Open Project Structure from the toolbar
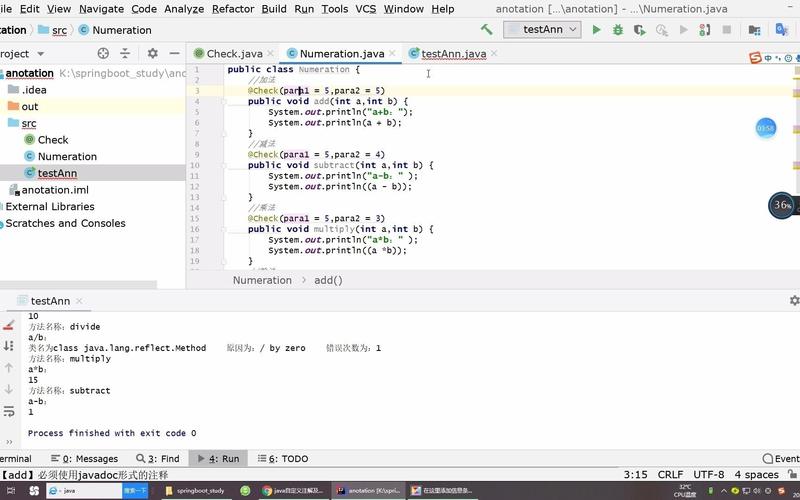 pos(755,30)
